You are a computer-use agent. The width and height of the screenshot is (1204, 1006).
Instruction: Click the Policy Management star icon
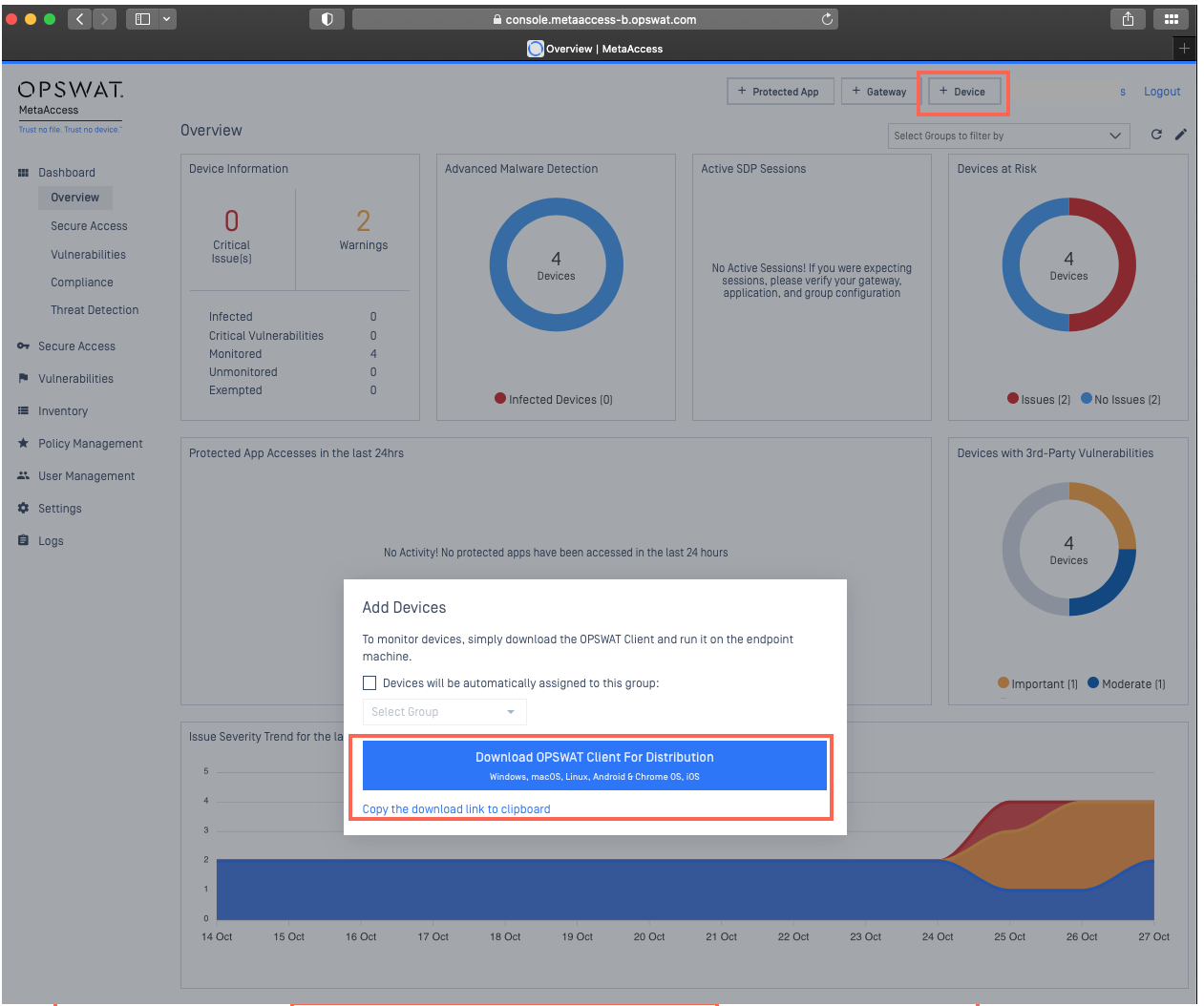(23, 444)
